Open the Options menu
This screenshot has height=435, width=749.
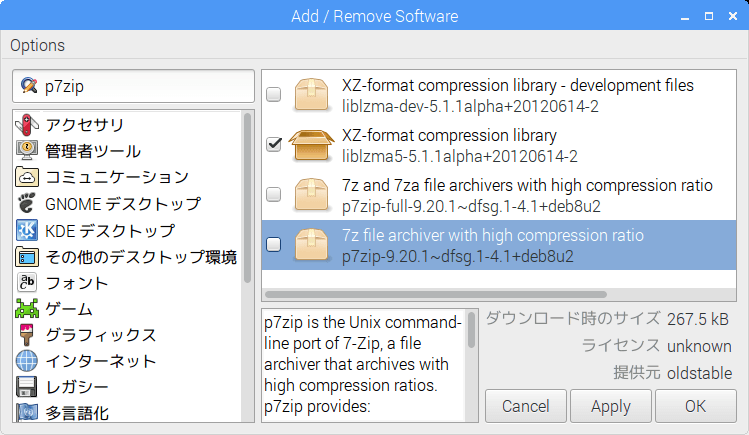pyautogui.click(x=38, y=45)
